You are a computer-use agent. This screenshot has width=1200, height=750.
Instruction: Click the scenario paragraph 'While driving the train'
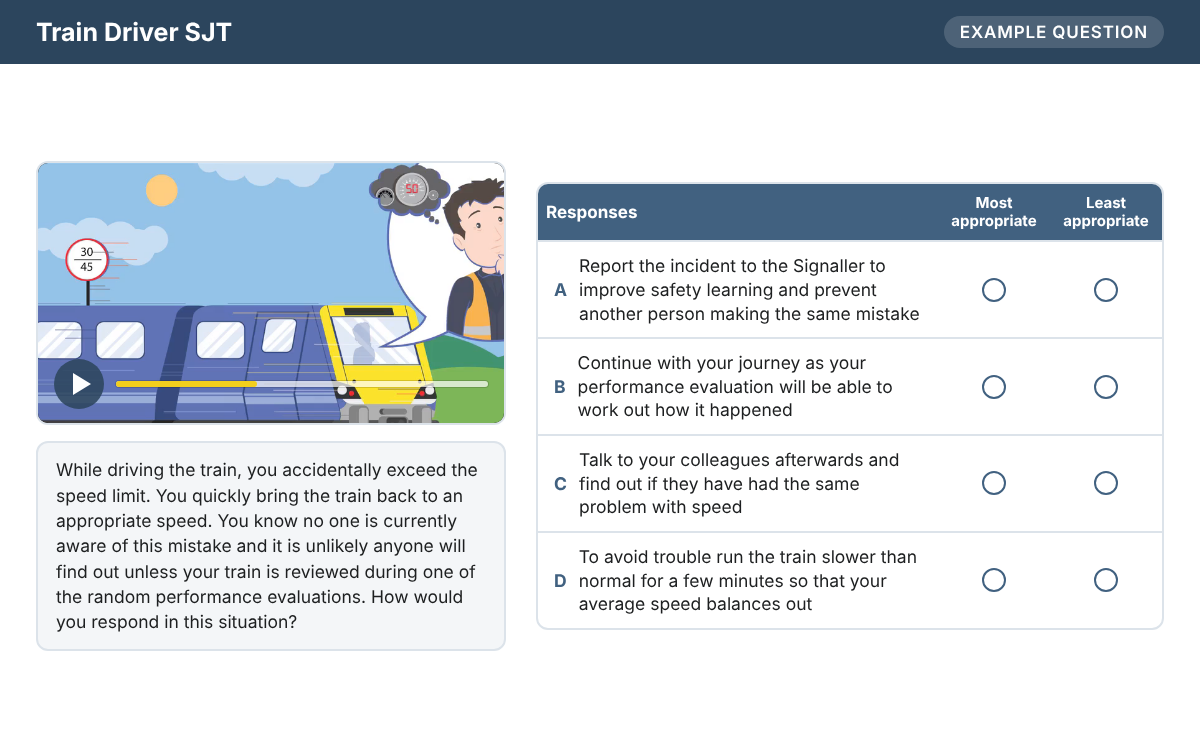pos(267,546)
